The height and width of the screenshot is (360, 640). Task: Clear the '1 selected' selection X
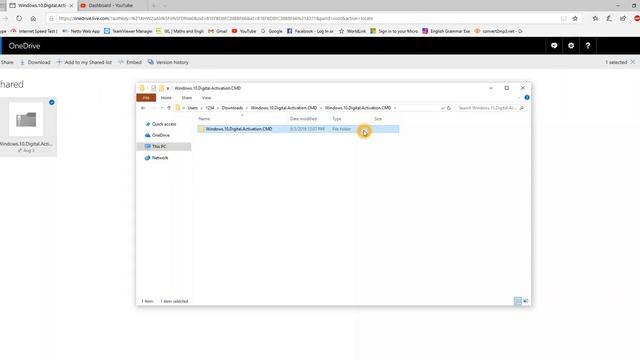click(633, 62)
